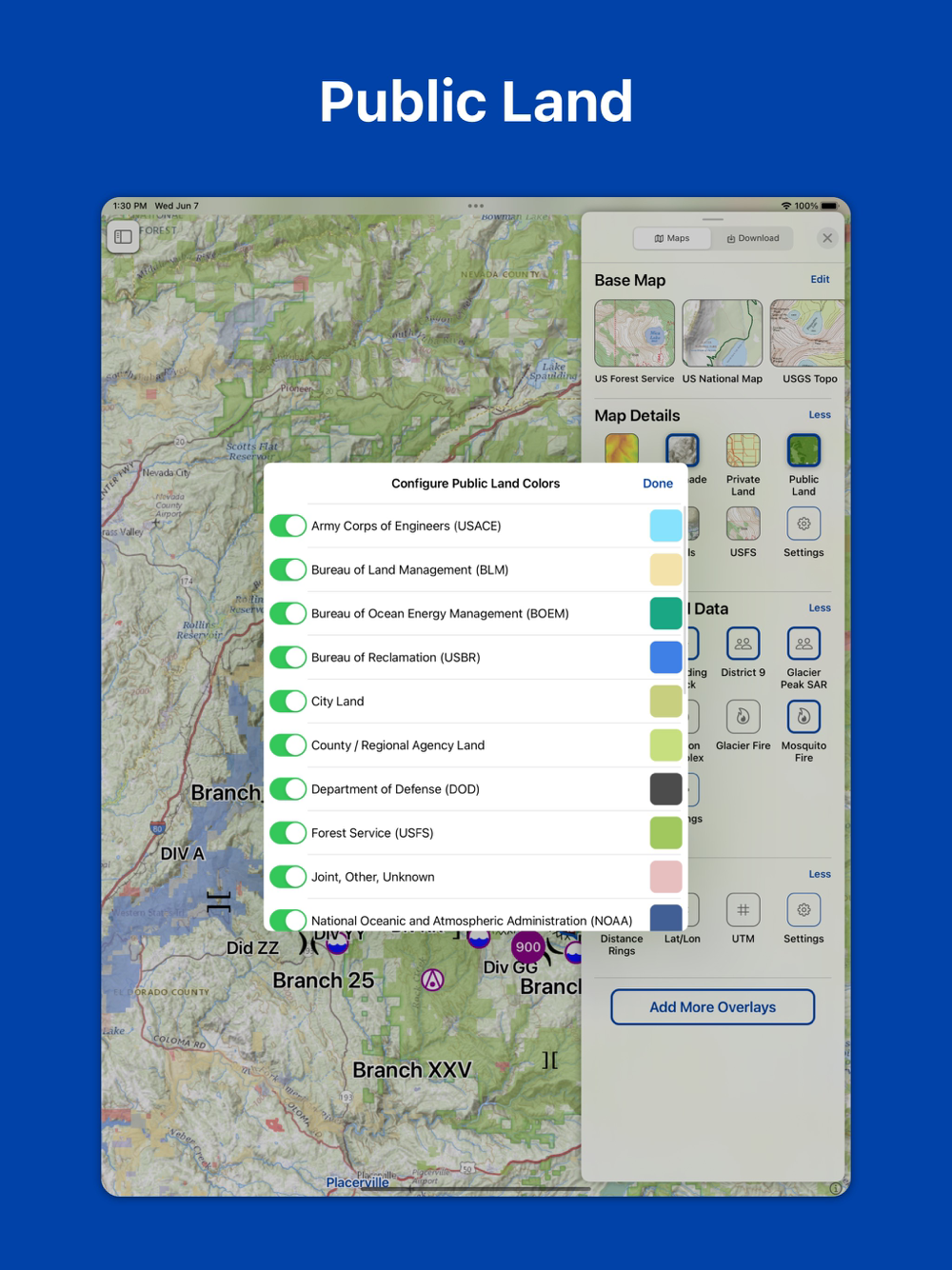Tap the info icon at map corner
This screenshot has height=1270, width=952.
[x=835, y=1188]
